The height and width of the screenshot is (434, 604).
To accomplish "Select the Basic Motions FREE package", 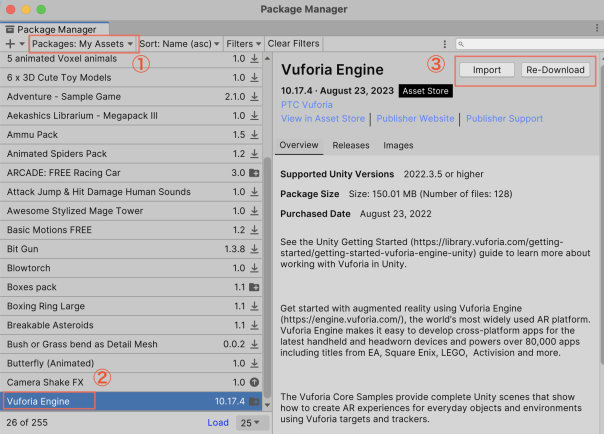I will [131, 230].
